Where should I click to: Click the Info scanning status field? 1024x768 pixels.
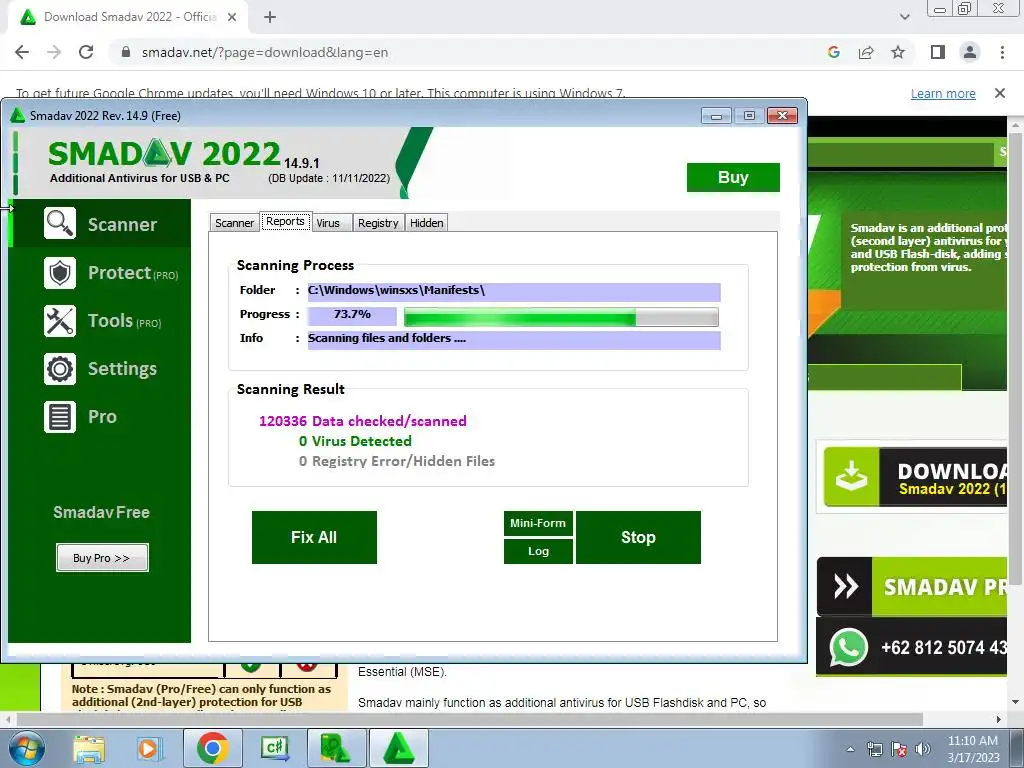(x=514, y=340)
